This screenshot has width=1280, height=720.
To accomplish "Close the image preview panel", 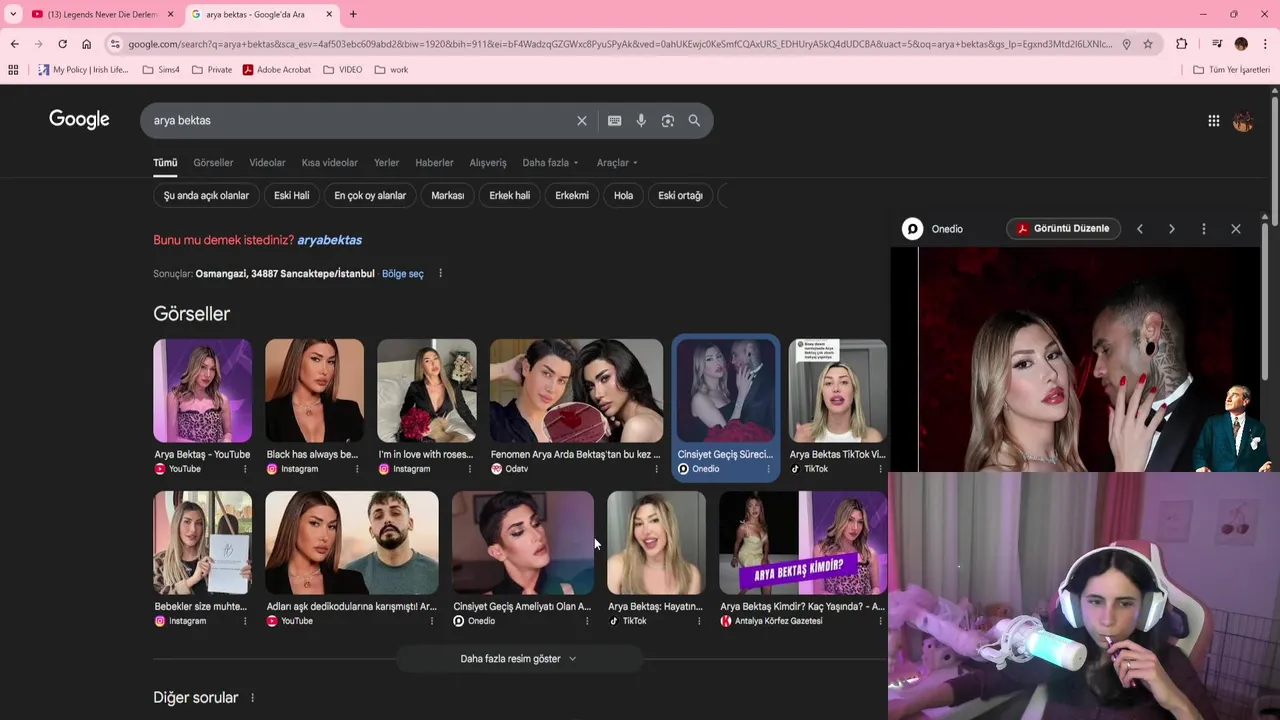I will 1235,229.
